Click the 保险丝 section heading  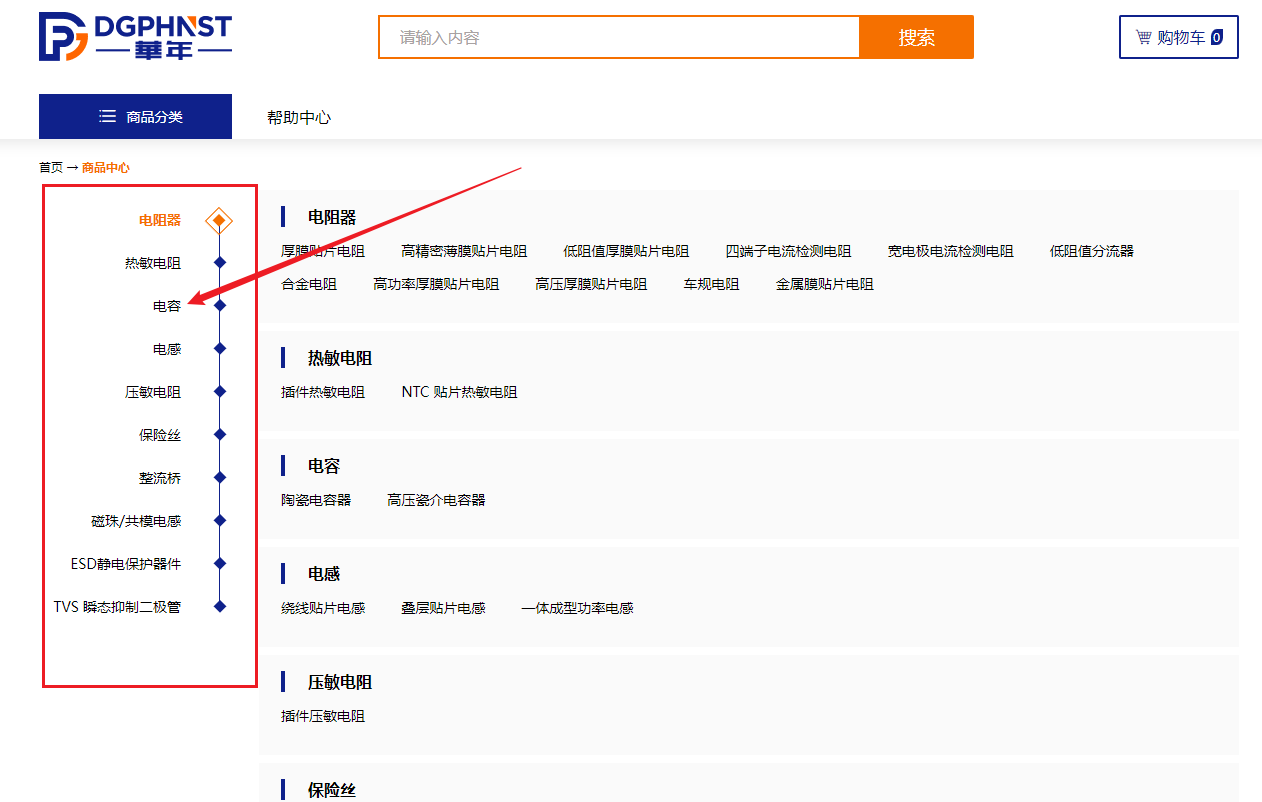(x=332, y=790)
